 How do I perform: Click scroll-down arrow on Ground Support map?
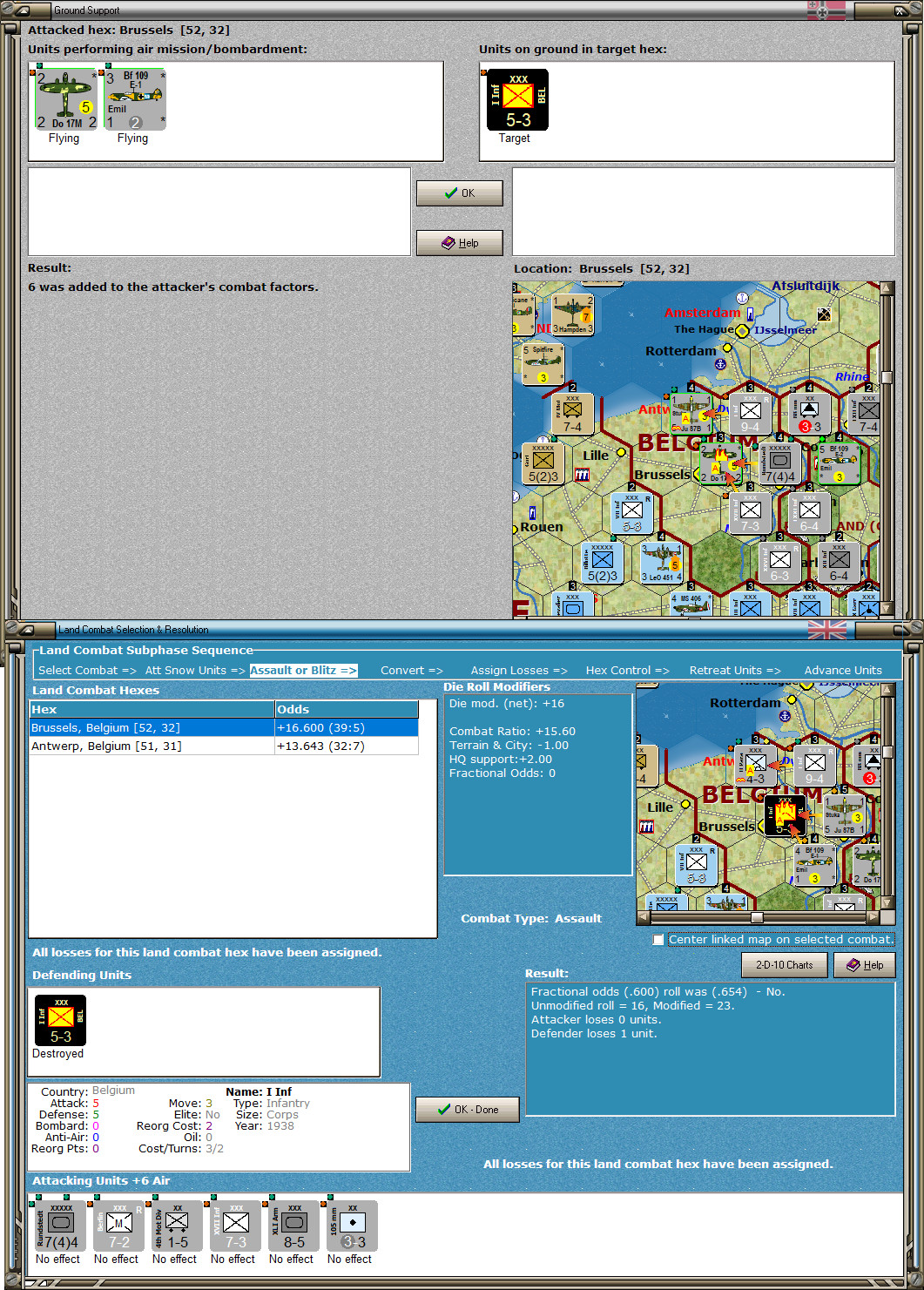(x=887, y=610)
